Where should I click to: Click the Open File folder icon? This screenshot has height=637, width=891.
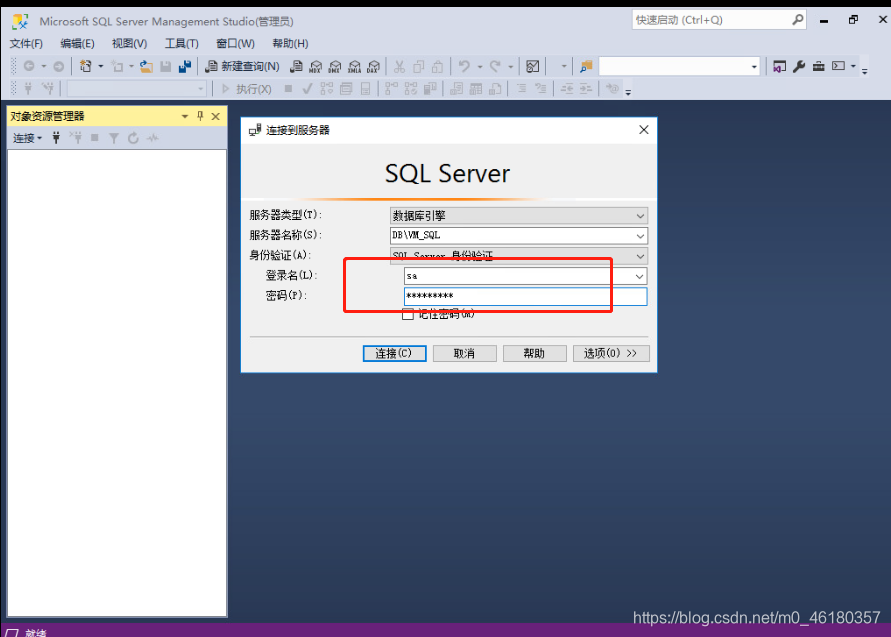click(x=146, y=66)
